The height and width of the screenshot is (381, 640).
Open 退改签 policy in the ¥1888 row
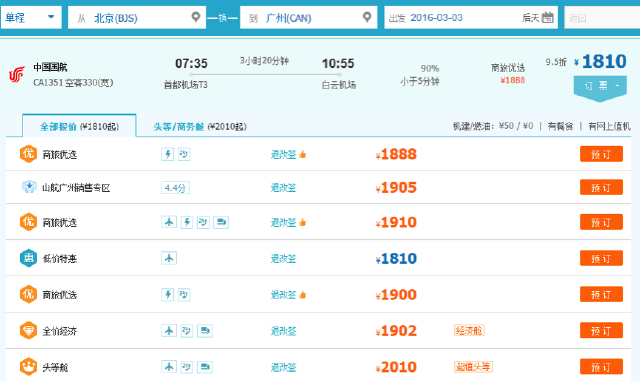coord(283,155)
